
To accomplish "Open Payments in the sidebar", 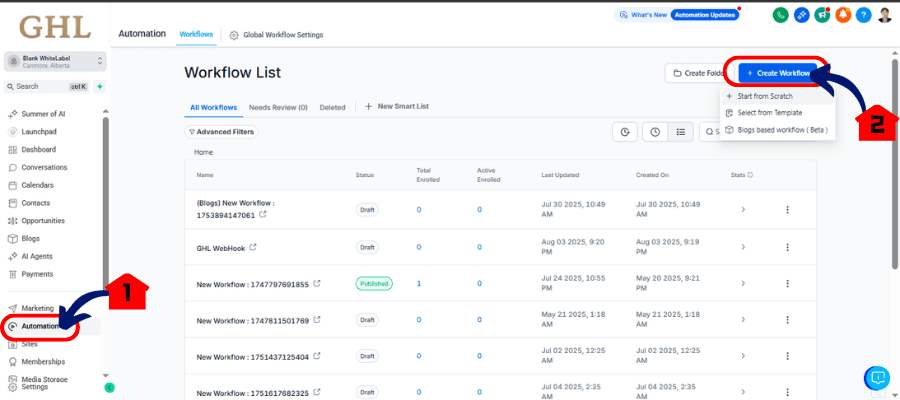I will (x=32, y=274).
